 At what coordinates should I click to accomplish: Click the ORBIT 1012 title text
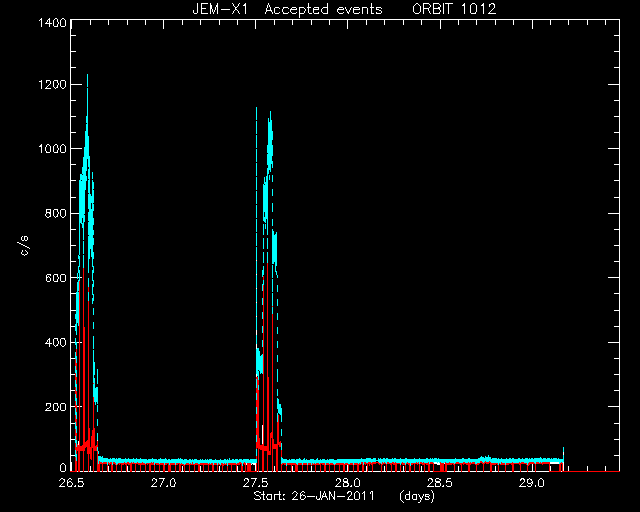[454, 9]
